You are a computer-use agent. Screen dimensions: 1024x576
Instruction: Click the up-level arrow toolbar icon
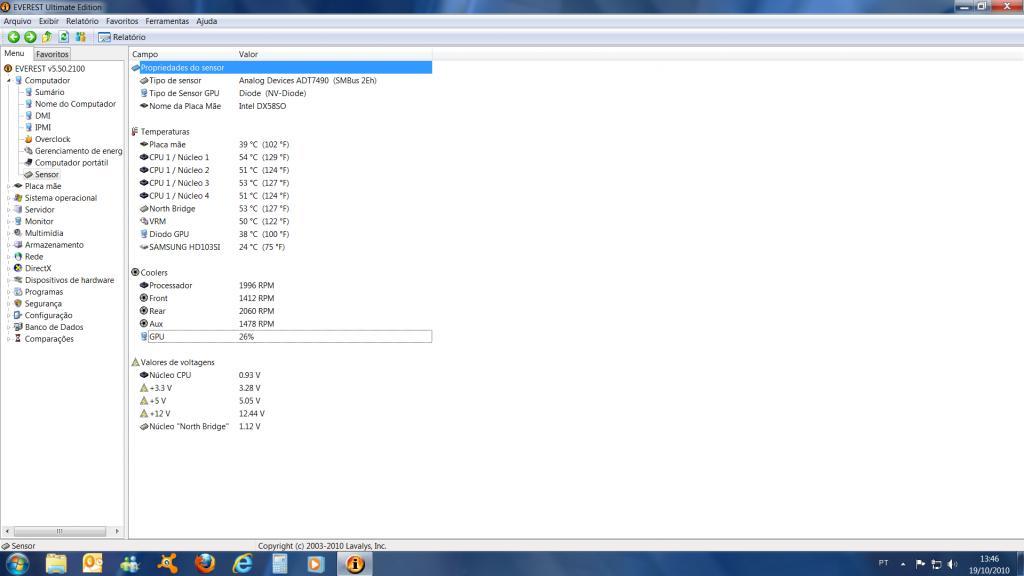pos(47,37)
